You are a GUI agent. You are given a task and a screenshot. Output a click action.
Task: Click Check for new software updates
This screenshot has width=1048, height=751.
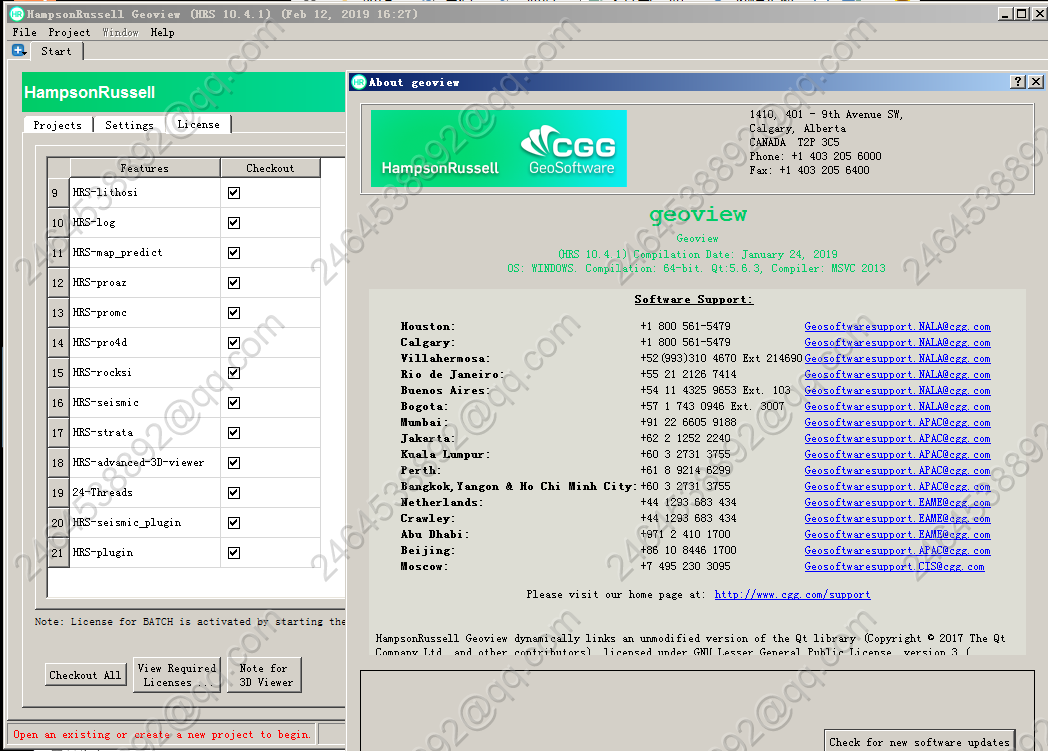click(x=919, y=742)
